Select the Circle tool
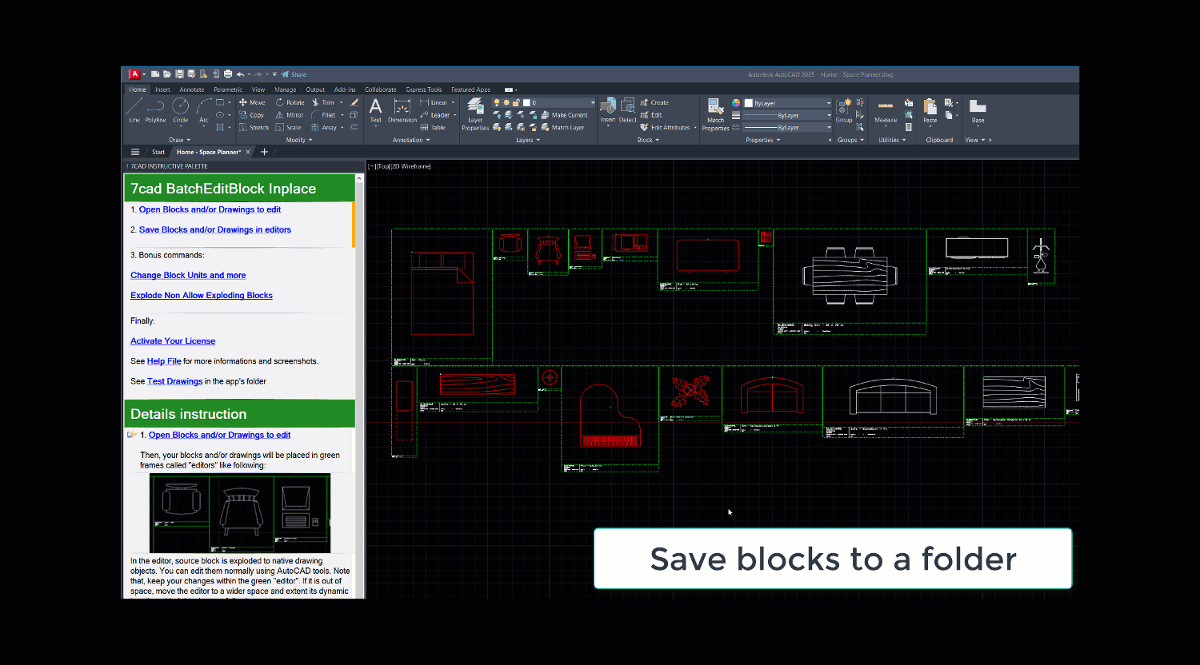Image resolution: width=1200 pixels, height=665 pixels. [x=180, y=109]
